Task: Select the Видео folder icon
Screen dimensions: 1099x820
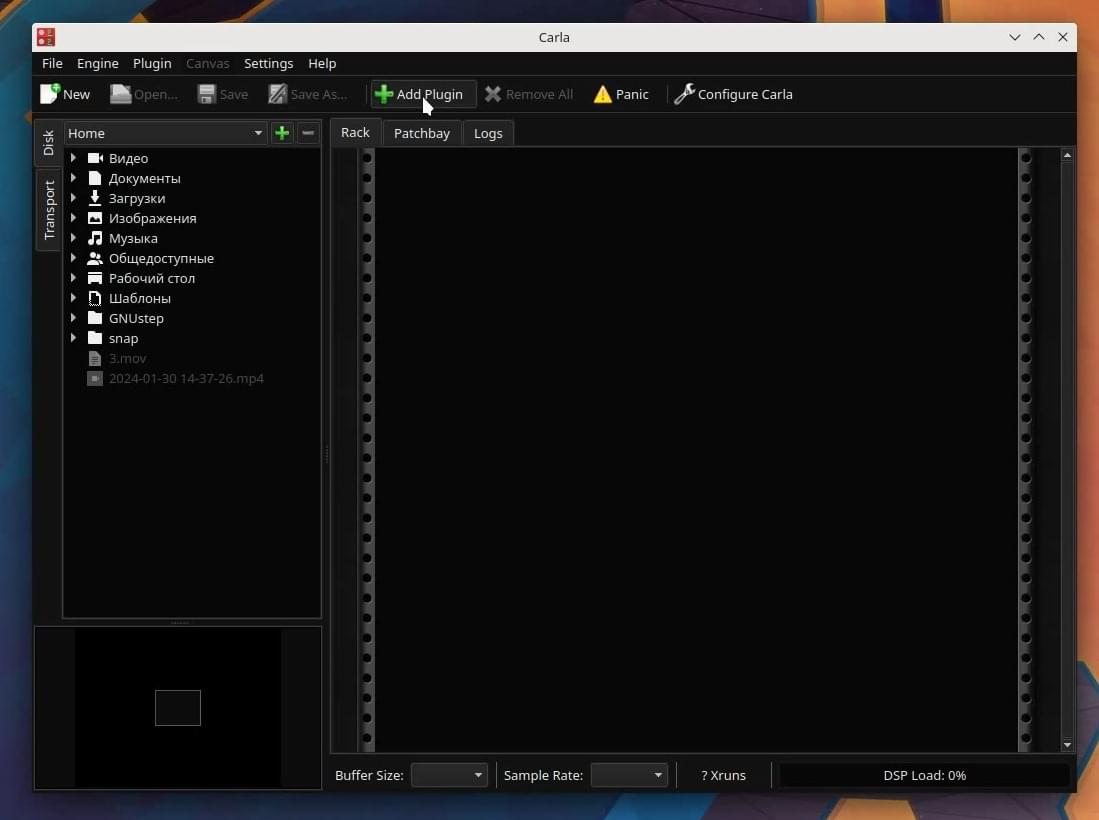Action: pyautogui.click(x=95, y=158)
